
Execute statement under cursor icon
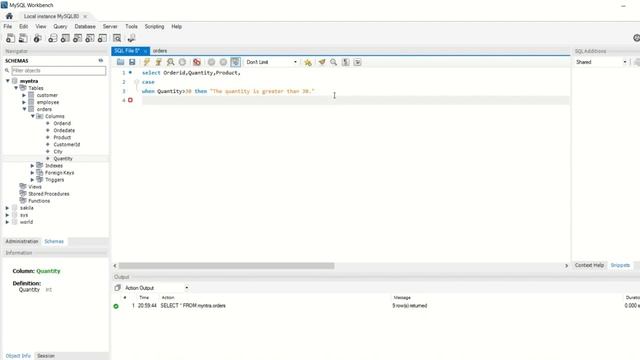pos(158,62)
